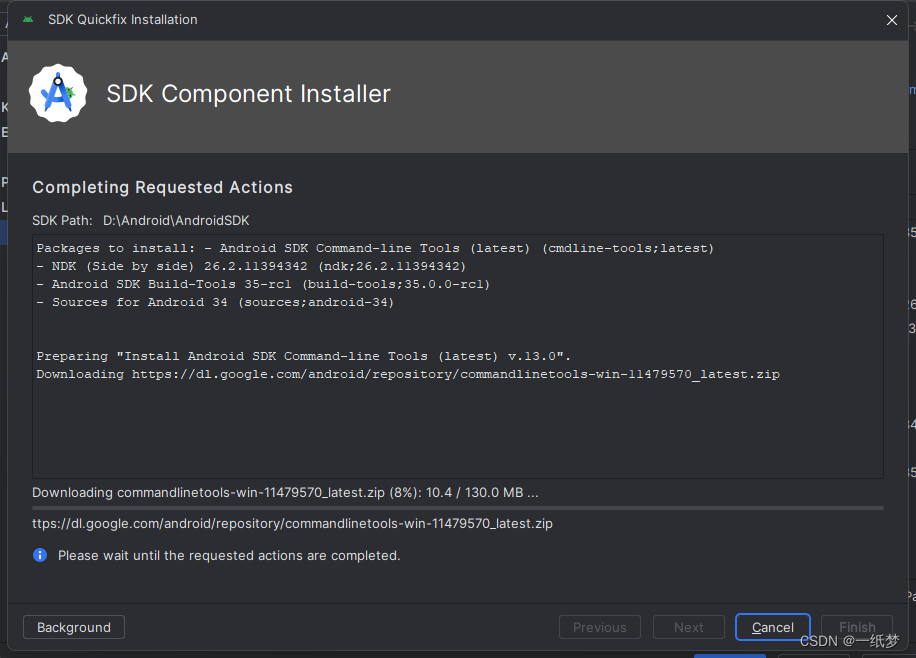Click the SDK Path value D:\Android\AndroidSDK
The height and width of the screenshot is (658, 916).
176,220
